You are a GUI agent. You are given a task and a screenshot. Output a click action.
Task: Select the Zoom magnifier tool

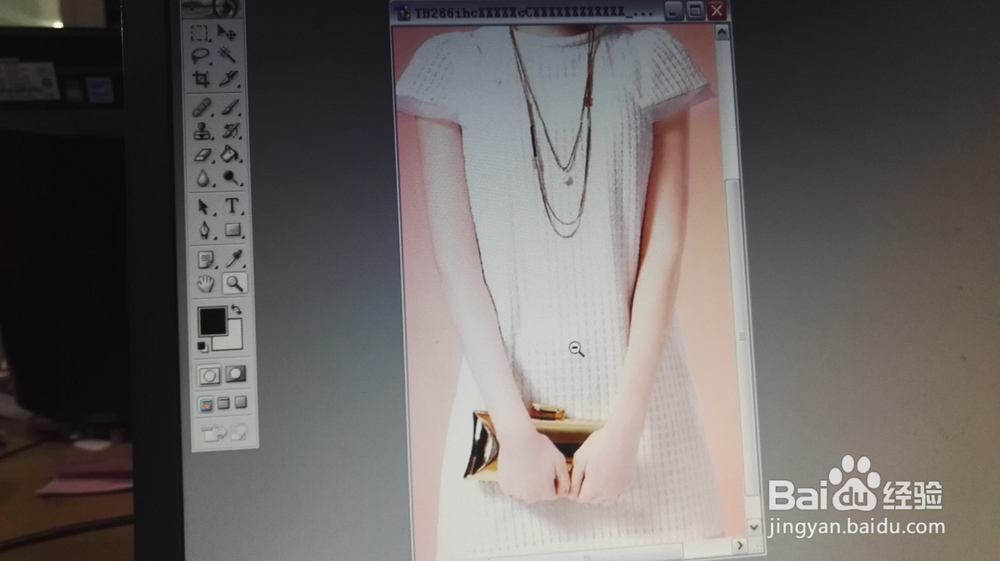[235, 283]
